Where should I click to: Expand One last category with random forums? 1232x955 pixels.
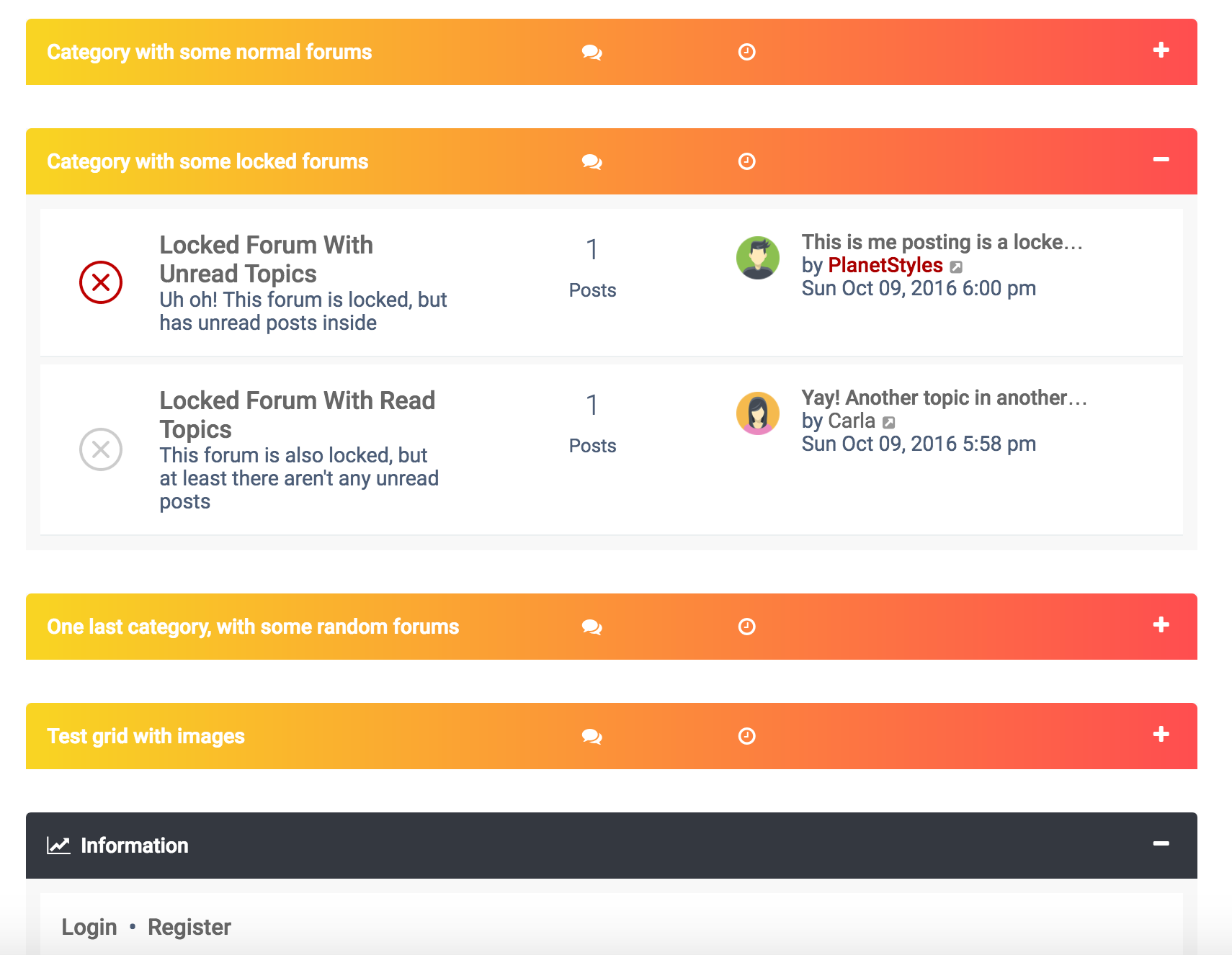1161,625
